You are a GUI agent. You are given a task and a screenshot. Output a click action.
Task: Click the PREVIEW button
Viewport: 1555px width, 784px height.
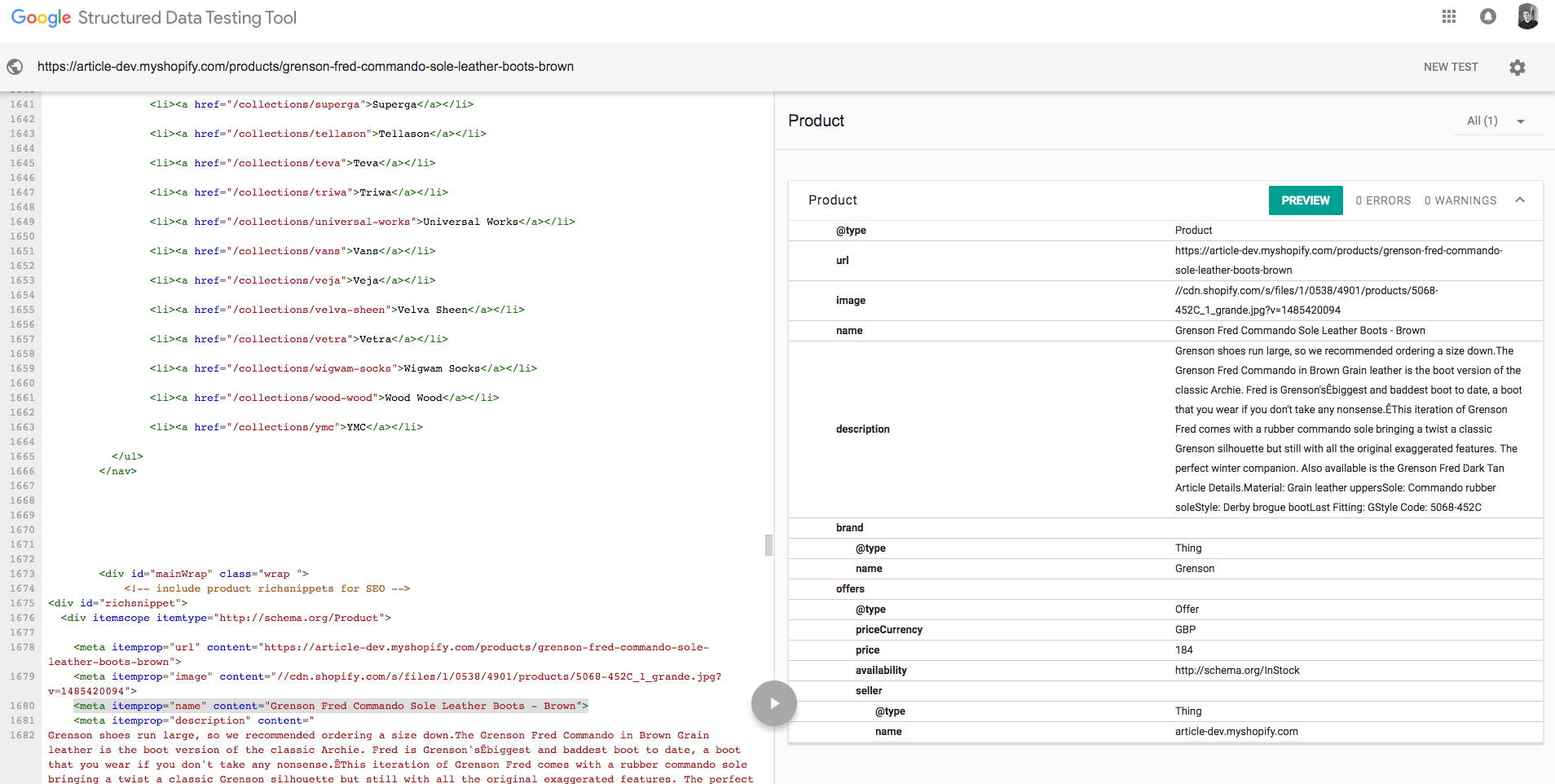pos(1305,200)
